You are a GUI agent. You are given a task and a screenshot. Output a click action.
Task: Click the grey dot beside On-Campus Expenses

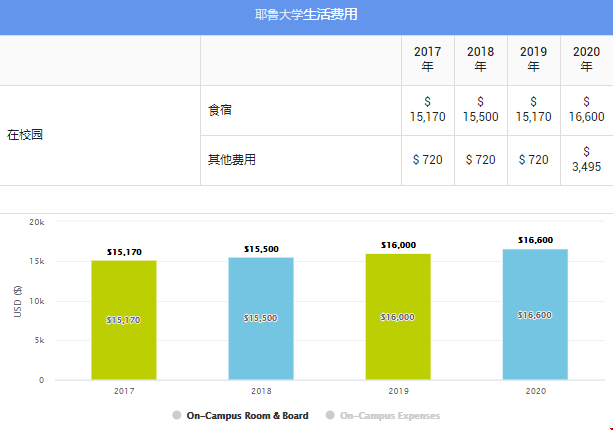[330, 415]
